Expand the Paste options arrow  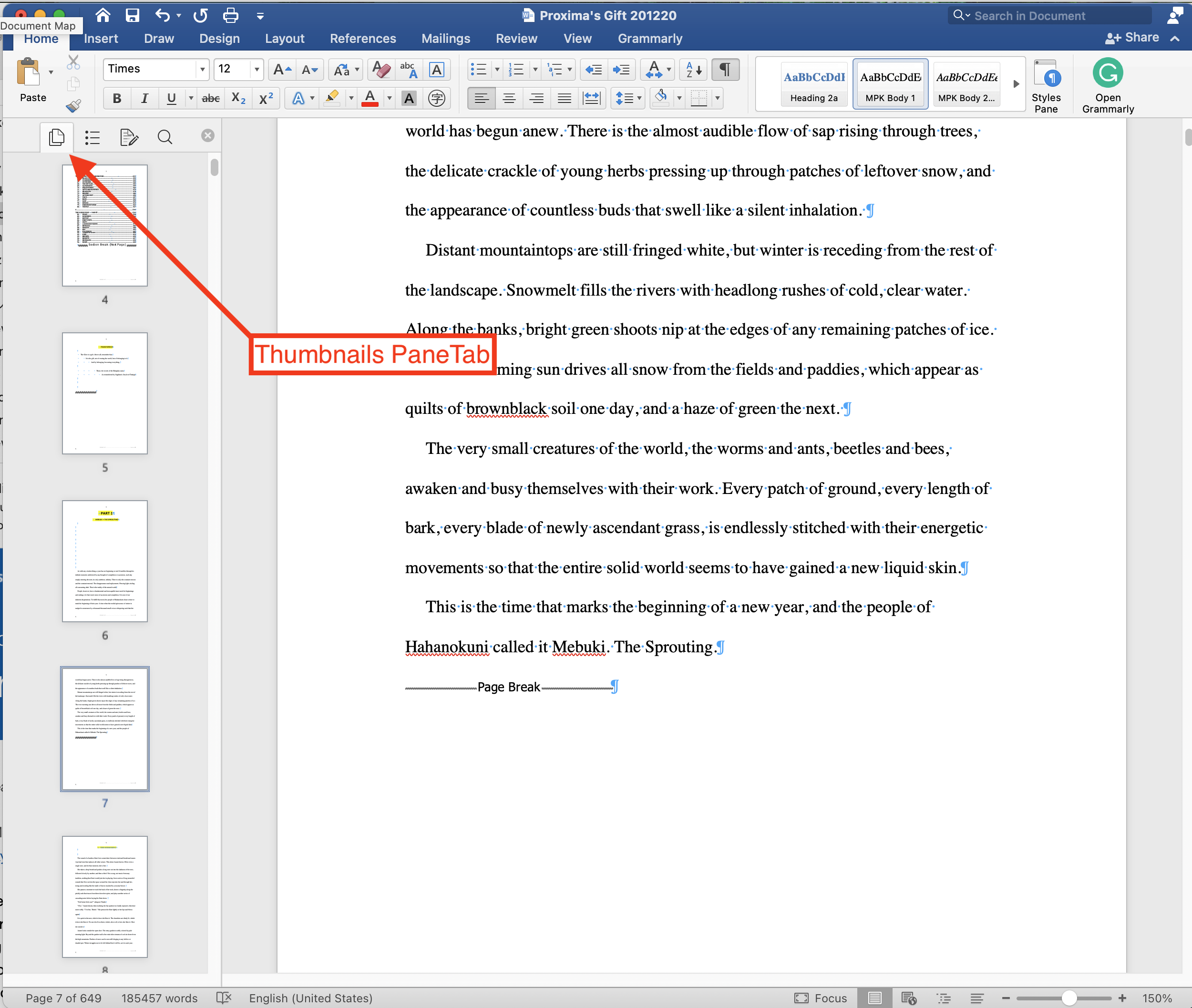pos(51,72)
